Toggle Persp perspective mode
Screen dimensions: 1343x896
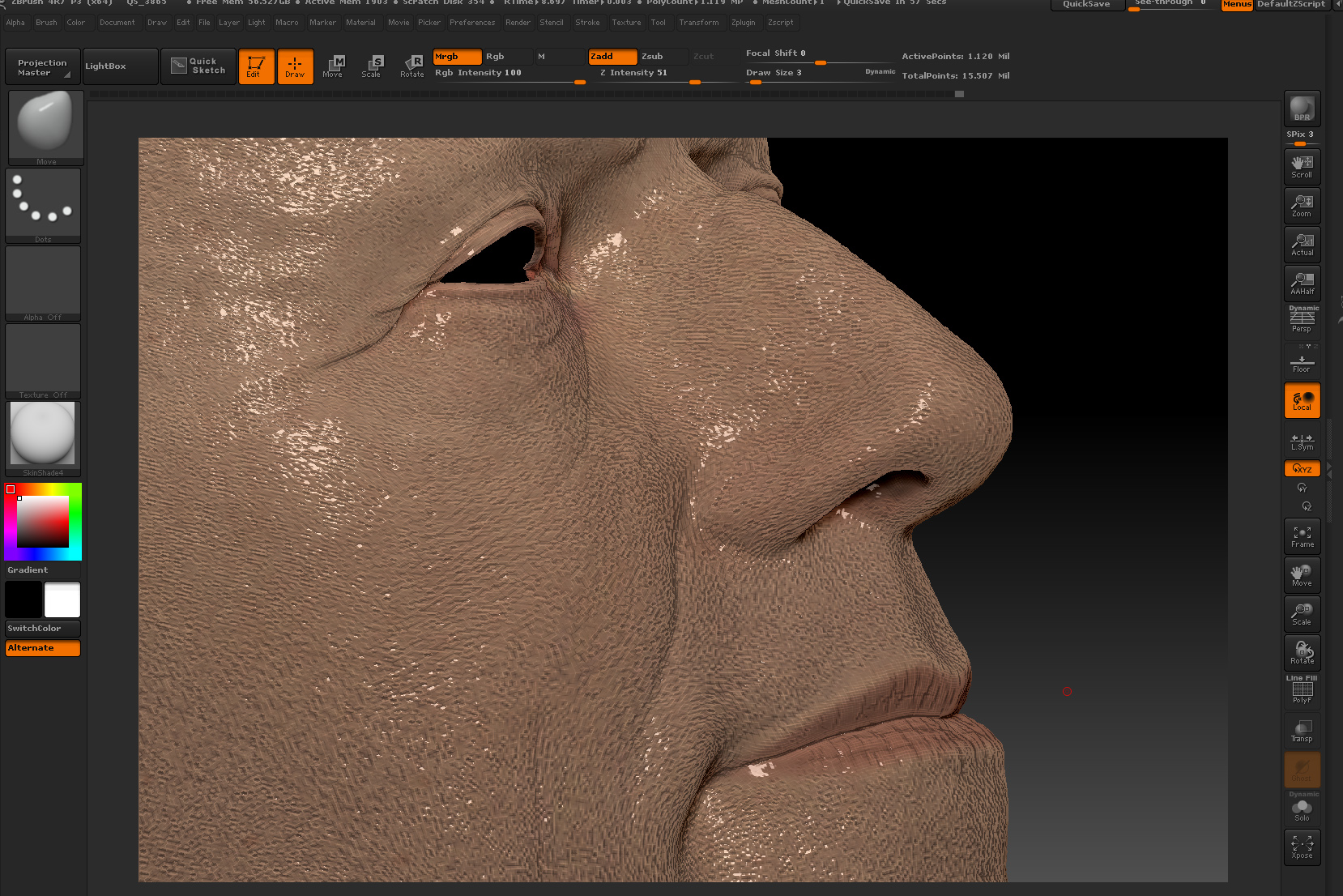point(1302,320)
